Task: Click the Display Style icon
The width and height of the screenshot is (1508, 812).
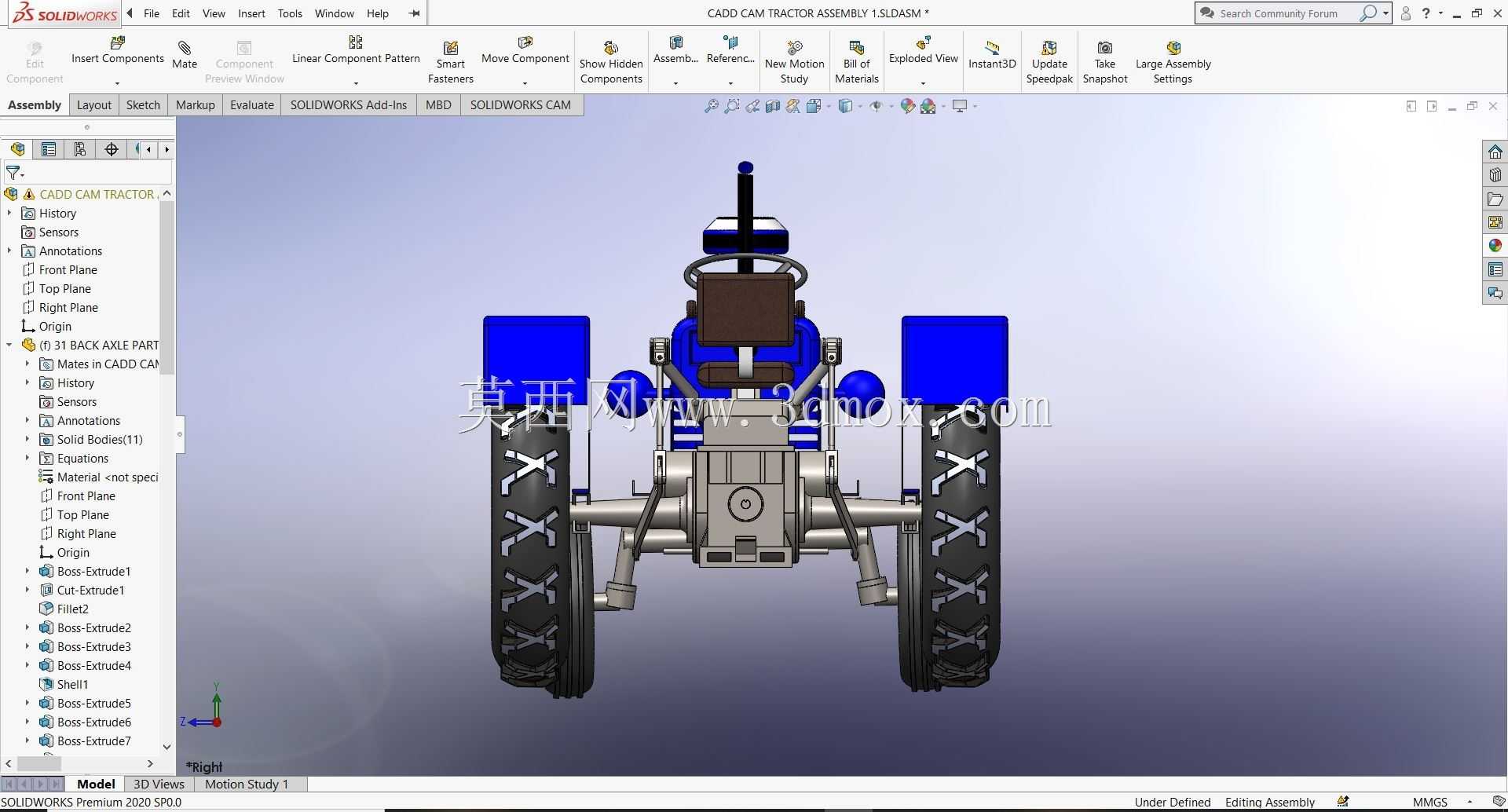Action: (845, 106)
